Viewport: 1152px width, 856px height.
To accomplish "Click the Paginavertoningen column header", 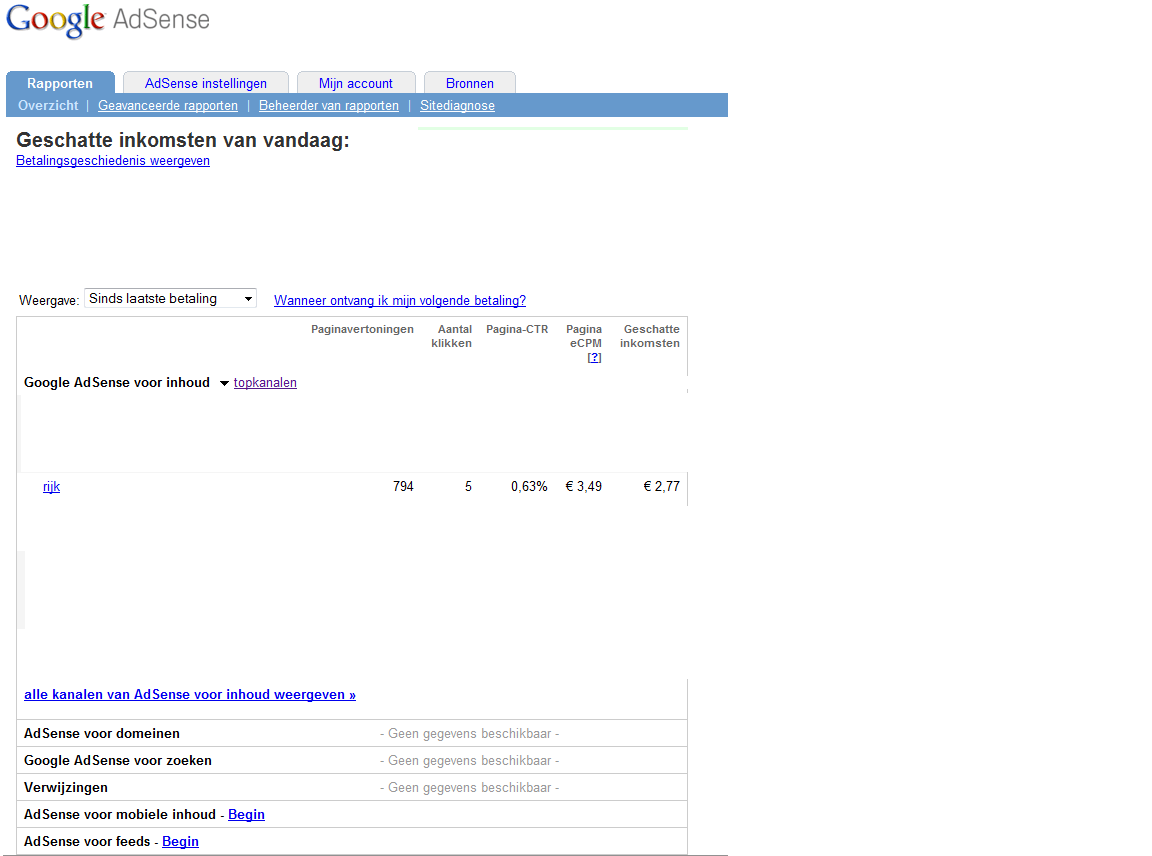I will click(x=362, y=329).
